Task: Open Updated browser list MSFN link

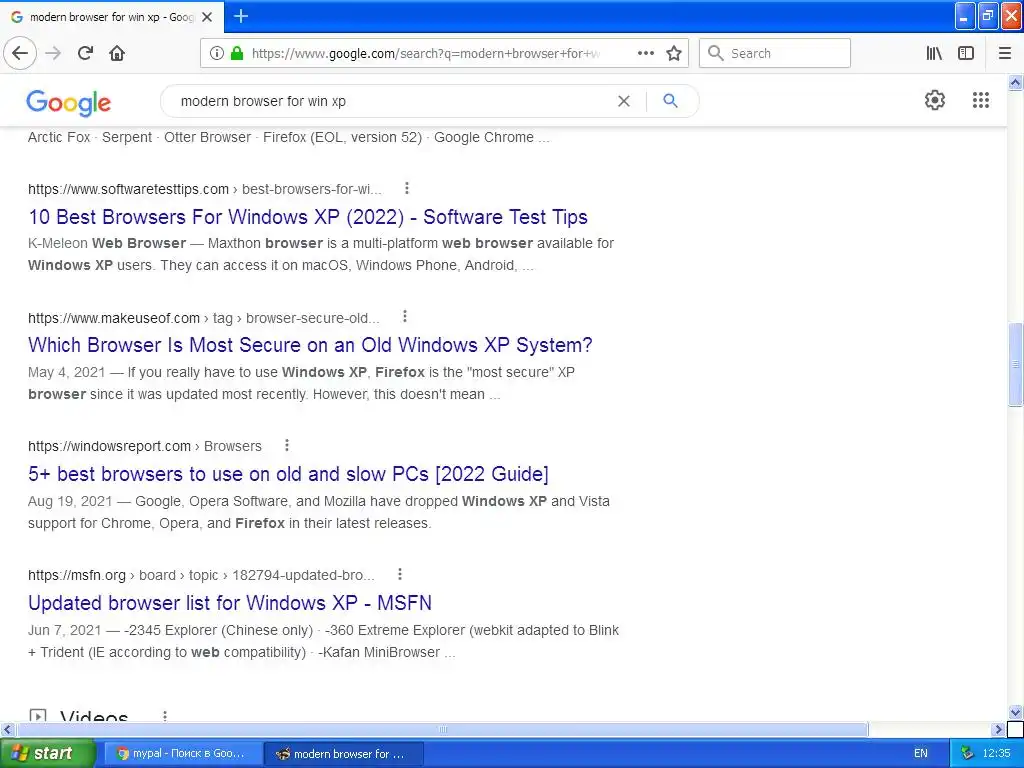Action: (230, 603)
